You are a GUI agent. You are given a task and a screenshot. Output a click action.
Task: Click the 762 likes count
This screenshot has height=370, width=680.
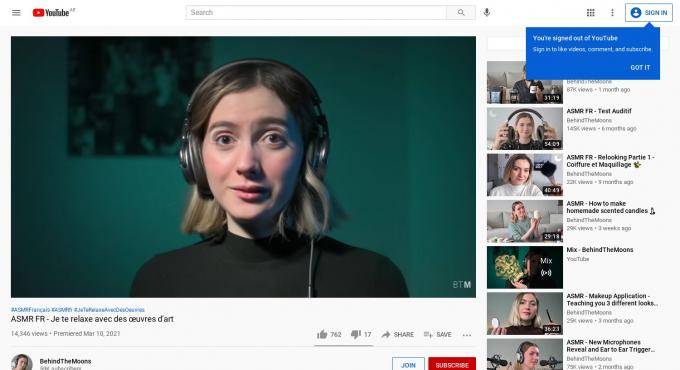coord(336,334)
